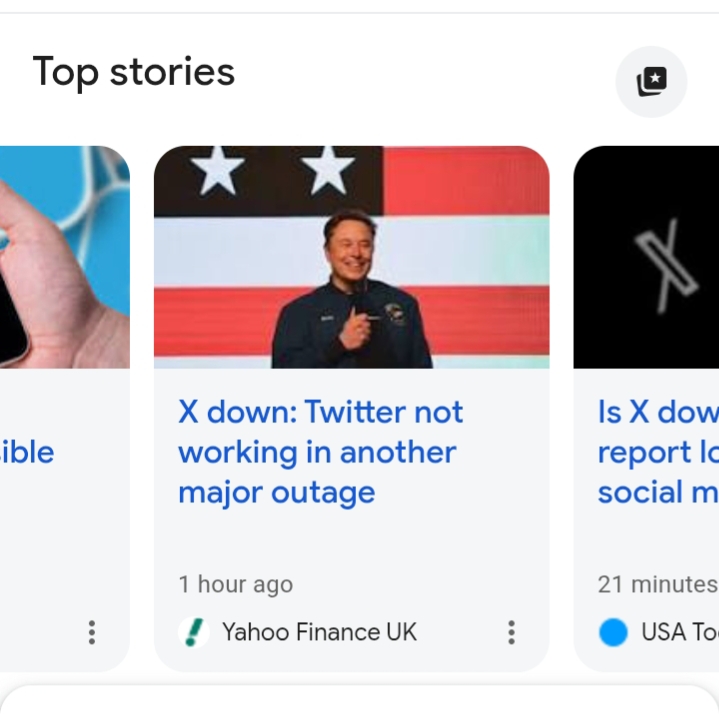The image size is (719, 714).
Task: Click the saved stories icon beside Top stories
Action: coord(651,81)
